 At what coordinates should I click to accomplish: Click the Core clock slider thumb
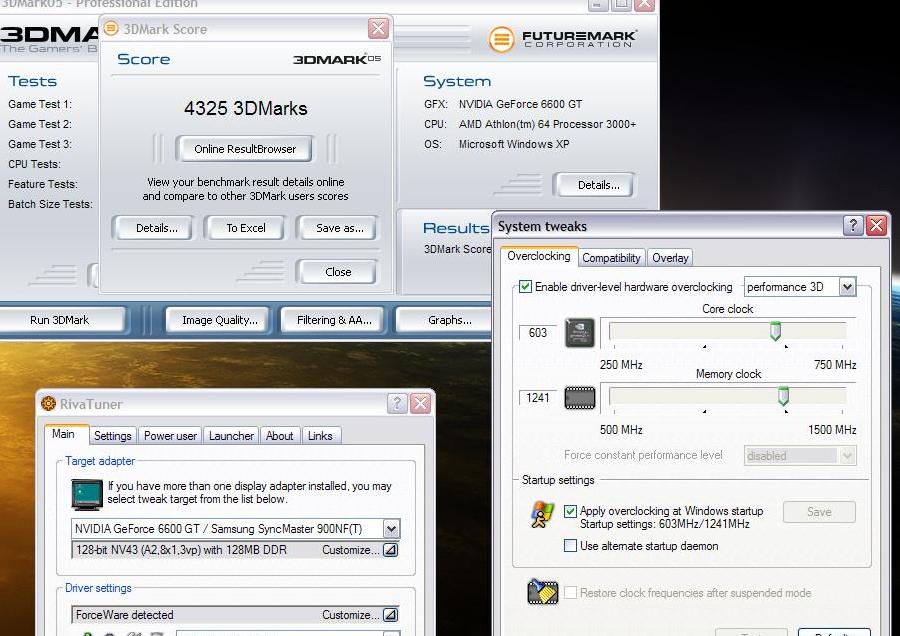point(775,331)
